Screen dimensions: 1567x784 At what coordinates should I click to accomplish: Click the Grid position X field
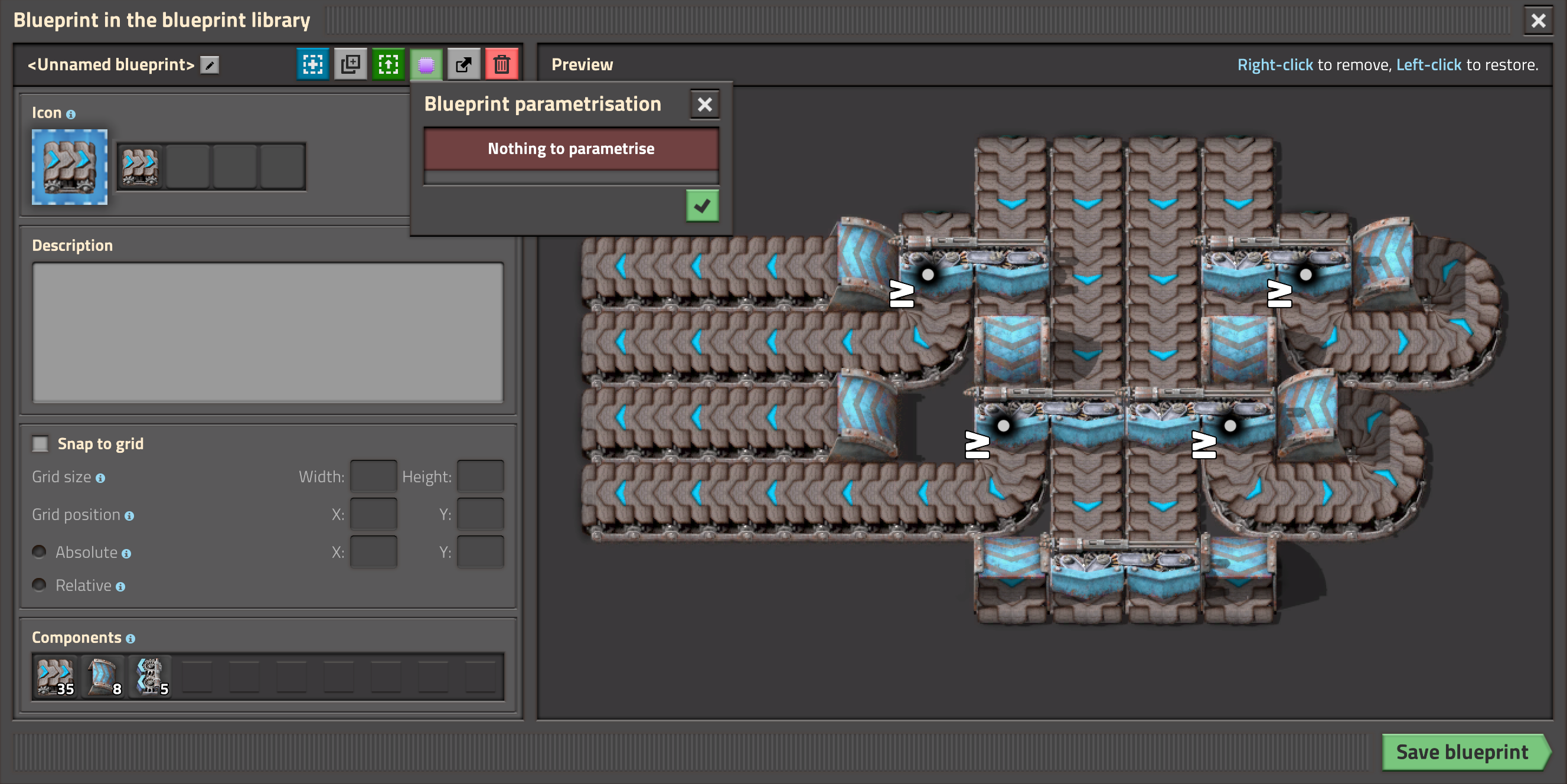(x=374, y=514)
